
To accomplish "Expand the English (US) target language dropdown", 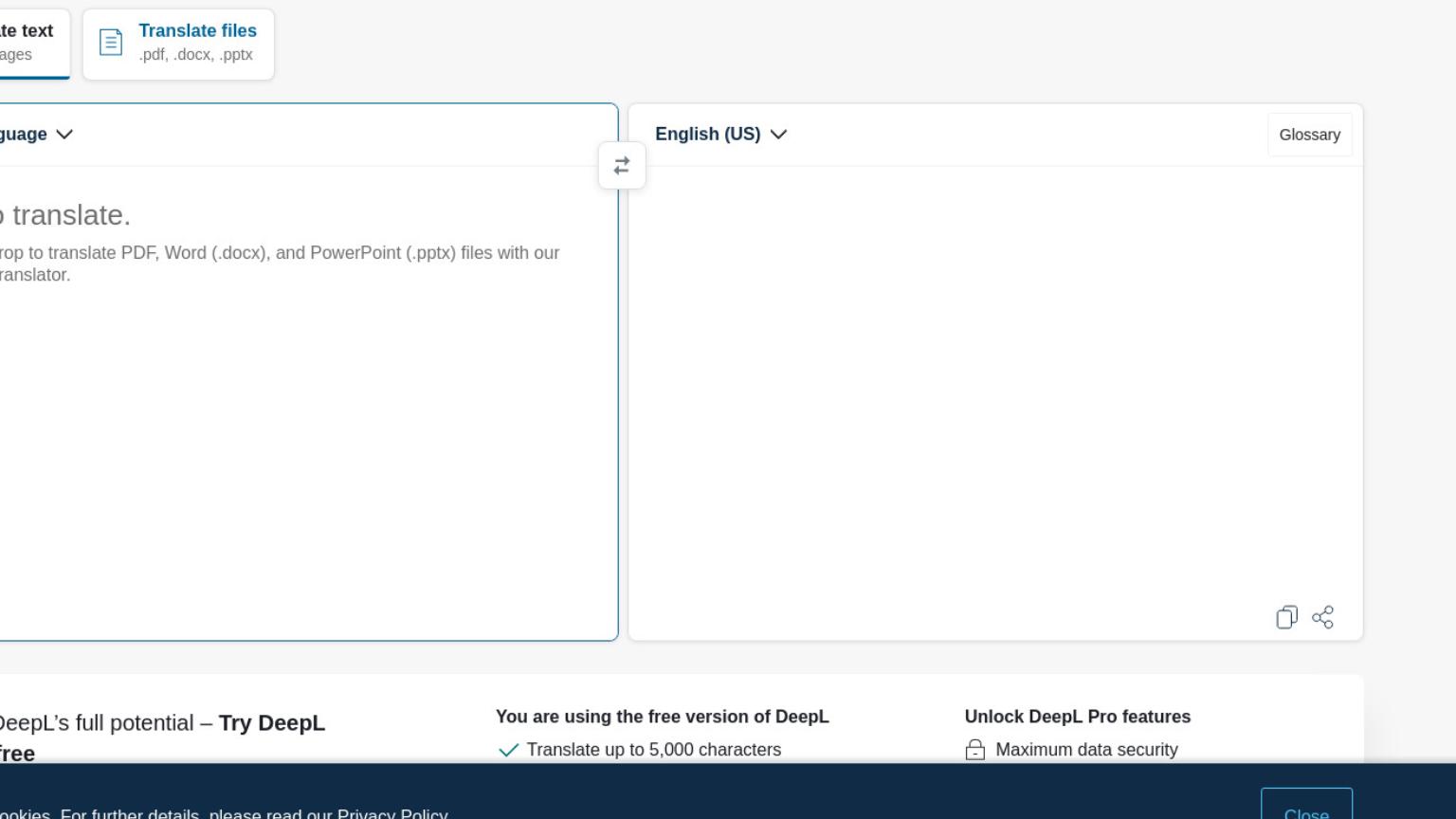I will click(721, 135).
